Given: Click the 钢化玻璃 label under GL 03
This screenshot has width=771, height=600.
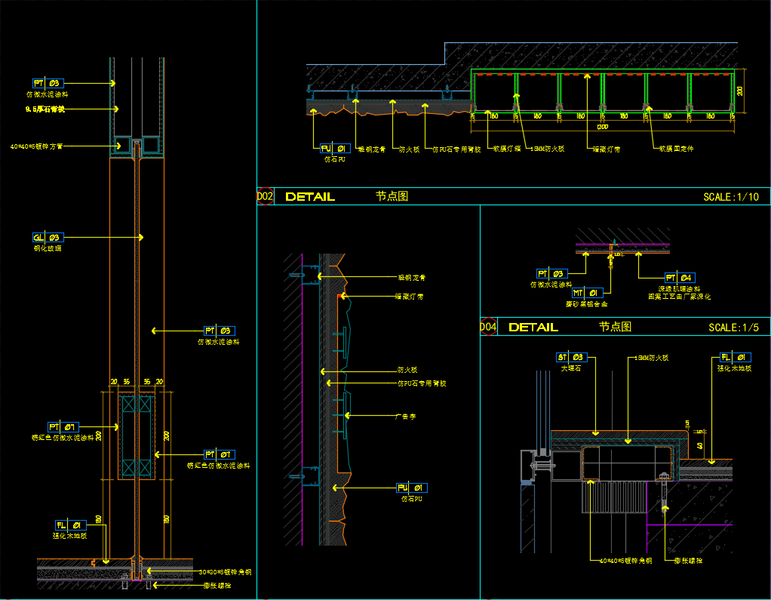Looking at the screenshot, I should click(48, 248).
